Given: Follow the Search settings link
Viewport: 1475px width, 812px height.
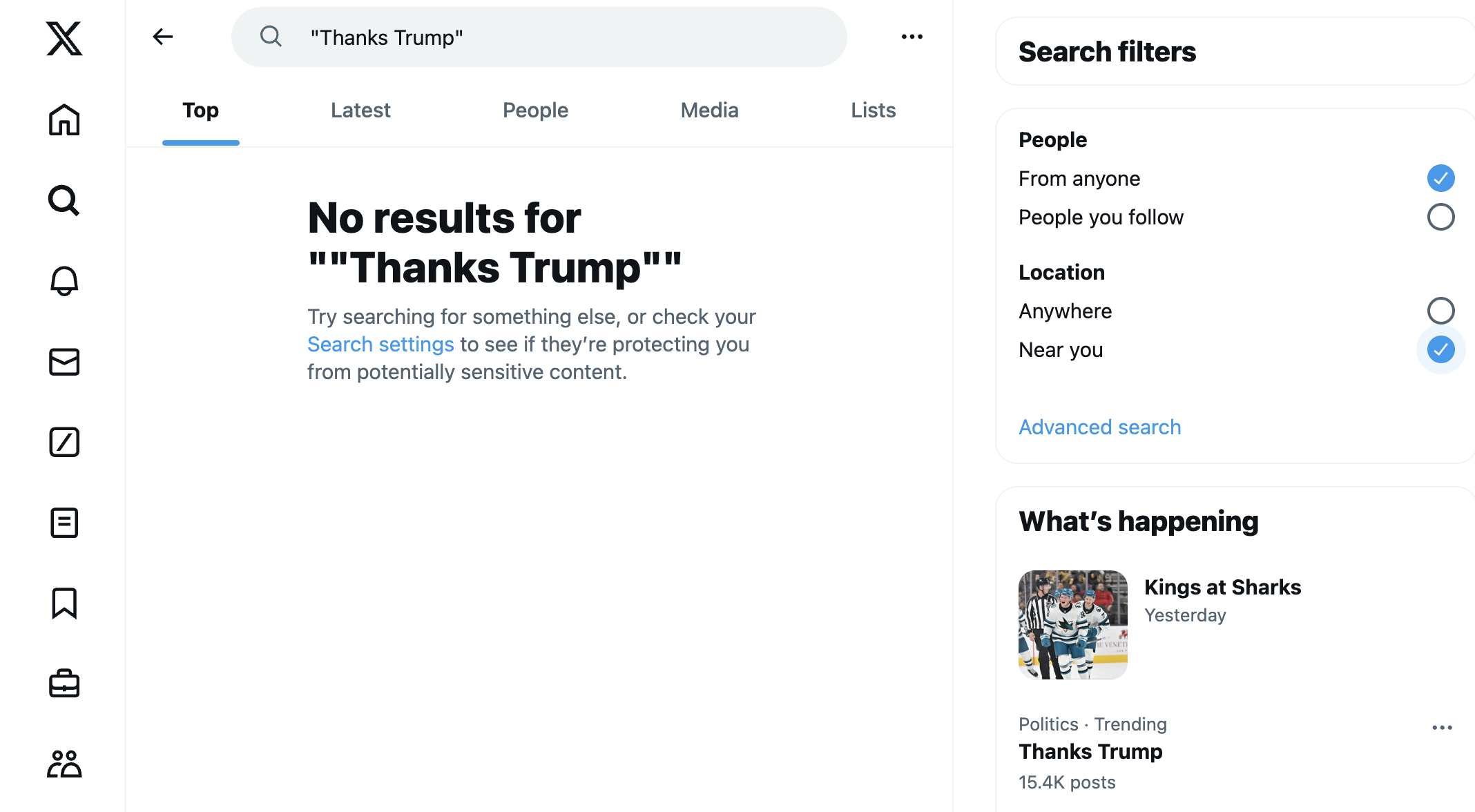Looking at the screenshot, I should click(x=380, y=344).
